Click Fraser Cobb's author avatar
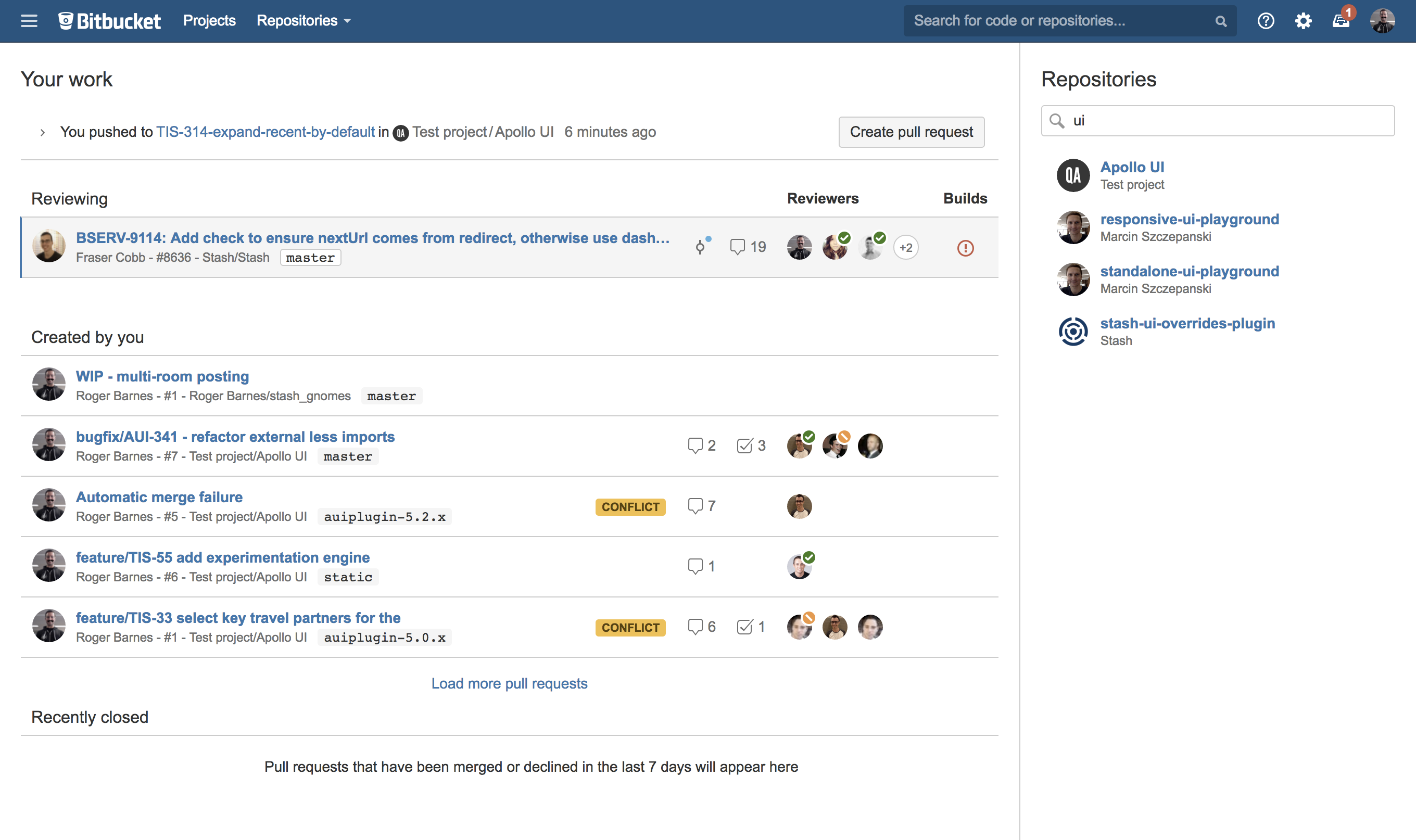The height and width of the screenshot is (840, 1416). click(49, 246)
